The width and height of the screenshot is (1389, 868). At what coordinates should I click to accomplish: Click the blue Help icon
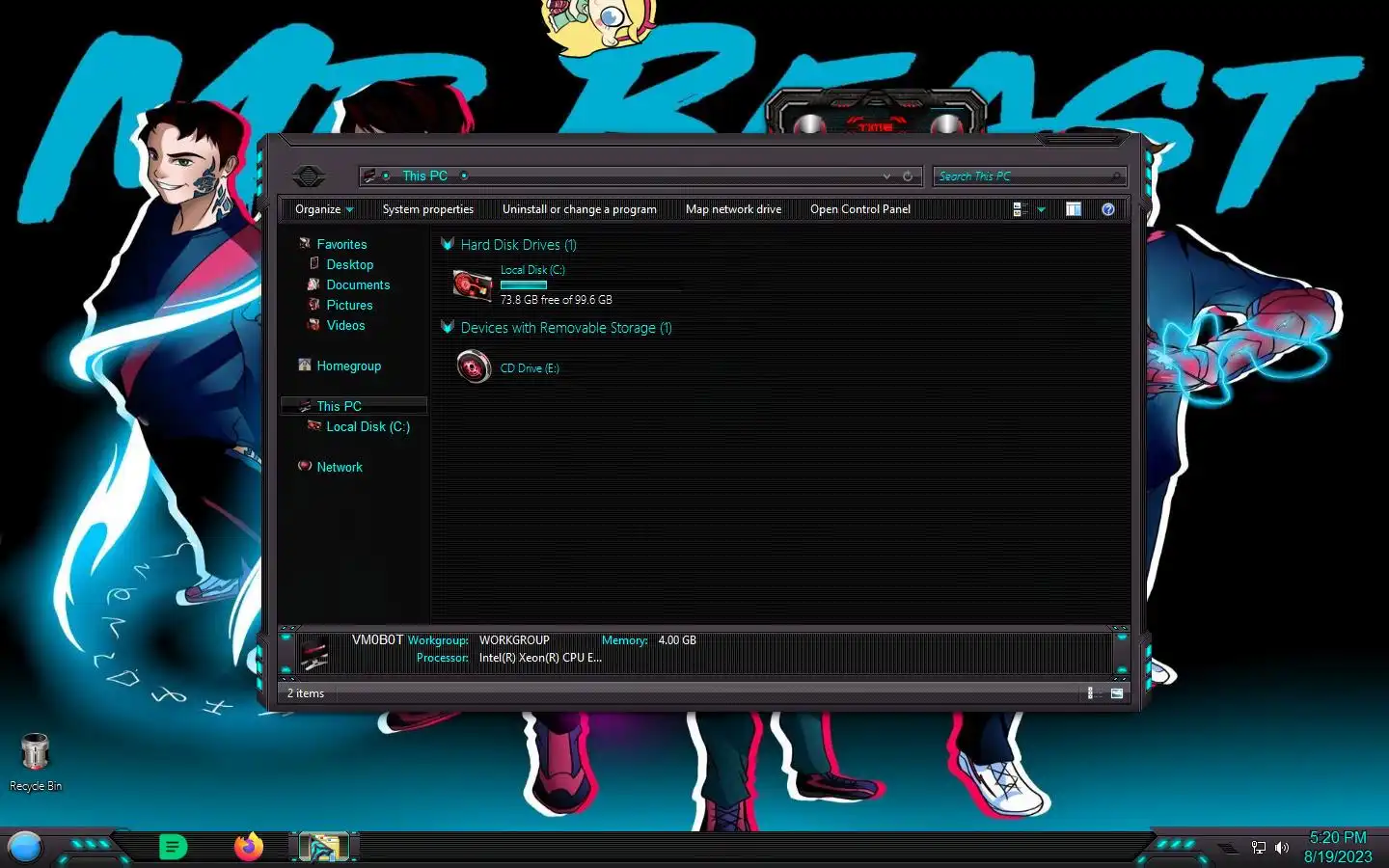click(1108, 209)
